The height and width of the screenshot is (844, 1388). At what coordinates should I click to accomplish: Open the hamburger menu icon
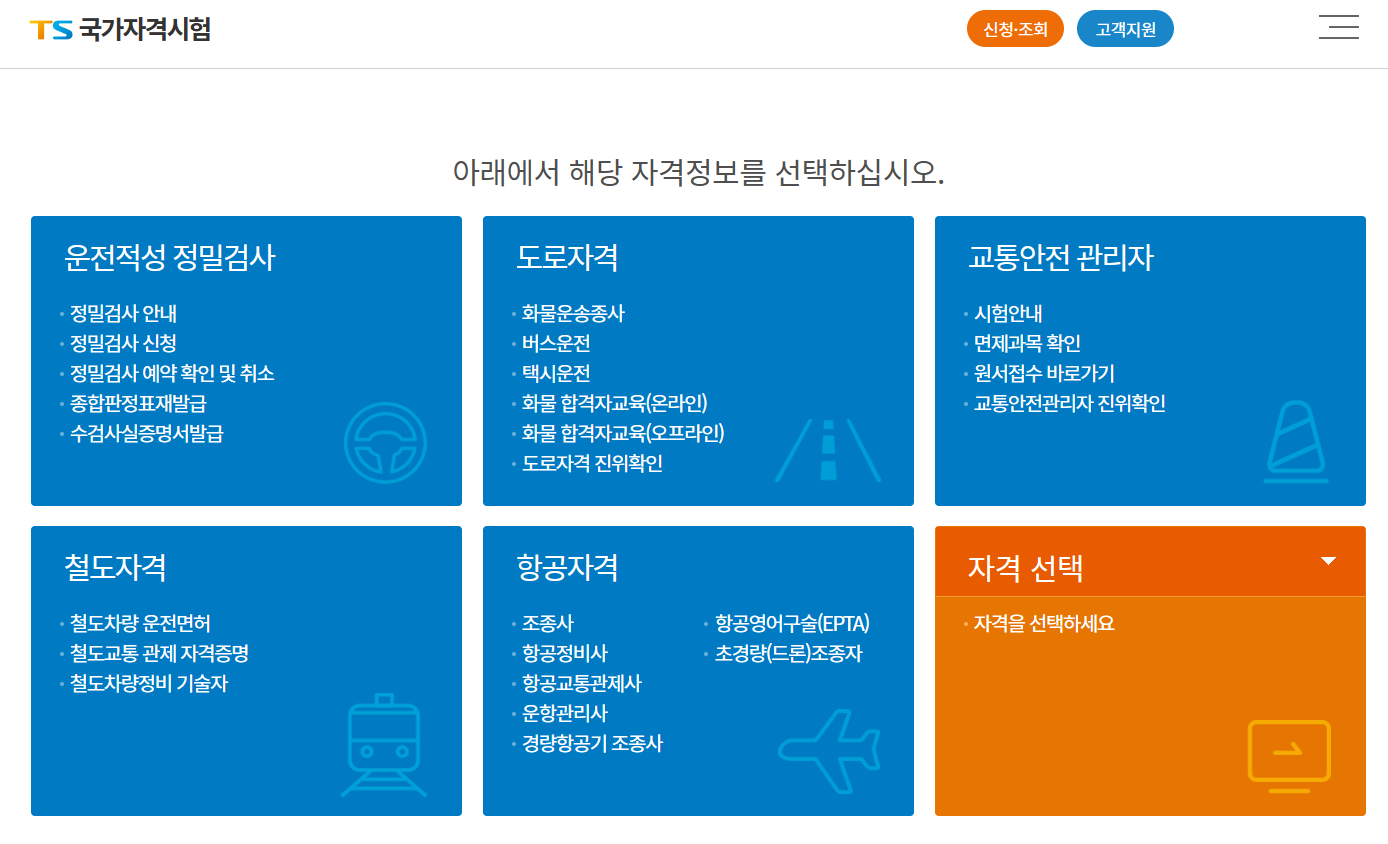(1338, 27)
